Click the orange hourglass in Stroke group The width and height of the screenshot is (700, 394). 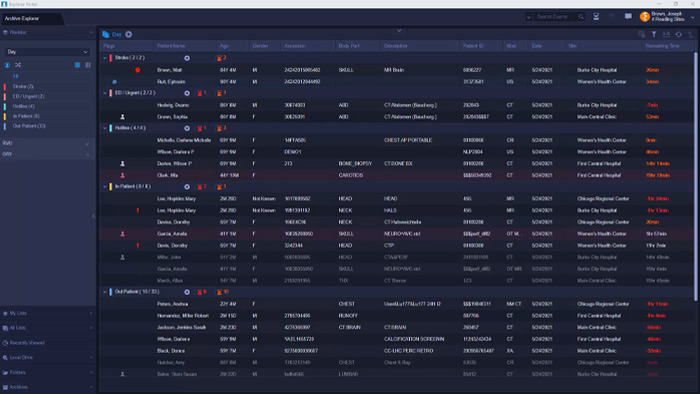click(x=219, y=58)
